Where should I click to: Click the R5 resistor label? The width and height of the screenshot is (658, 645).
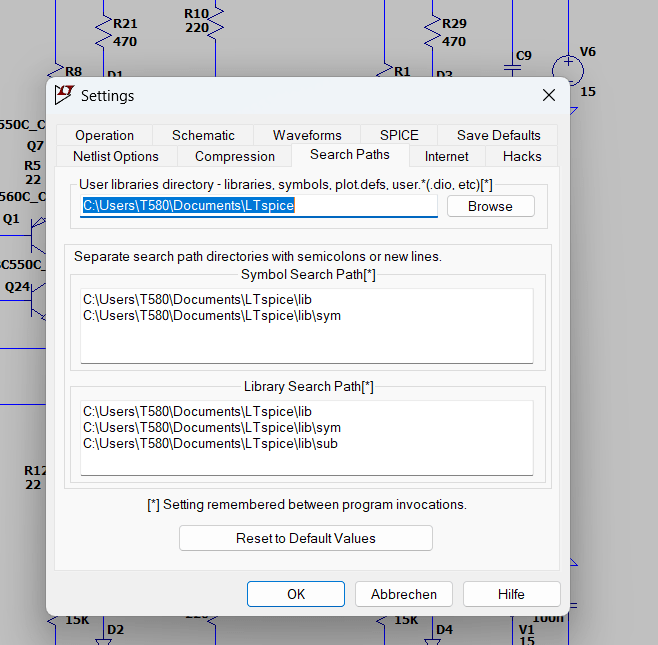click(32, 165)
